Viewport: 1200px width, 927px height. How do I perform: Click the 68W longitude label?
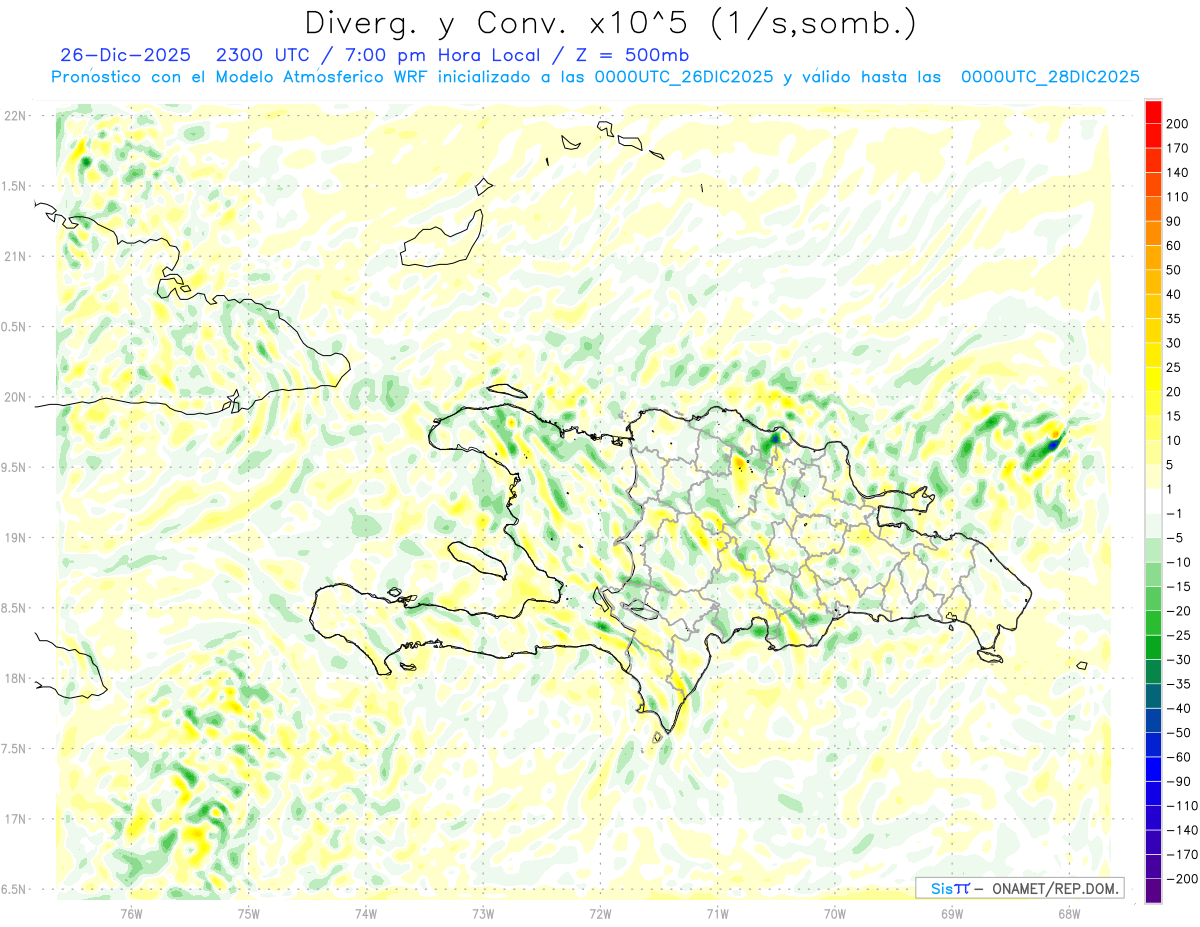(1069, 912)
